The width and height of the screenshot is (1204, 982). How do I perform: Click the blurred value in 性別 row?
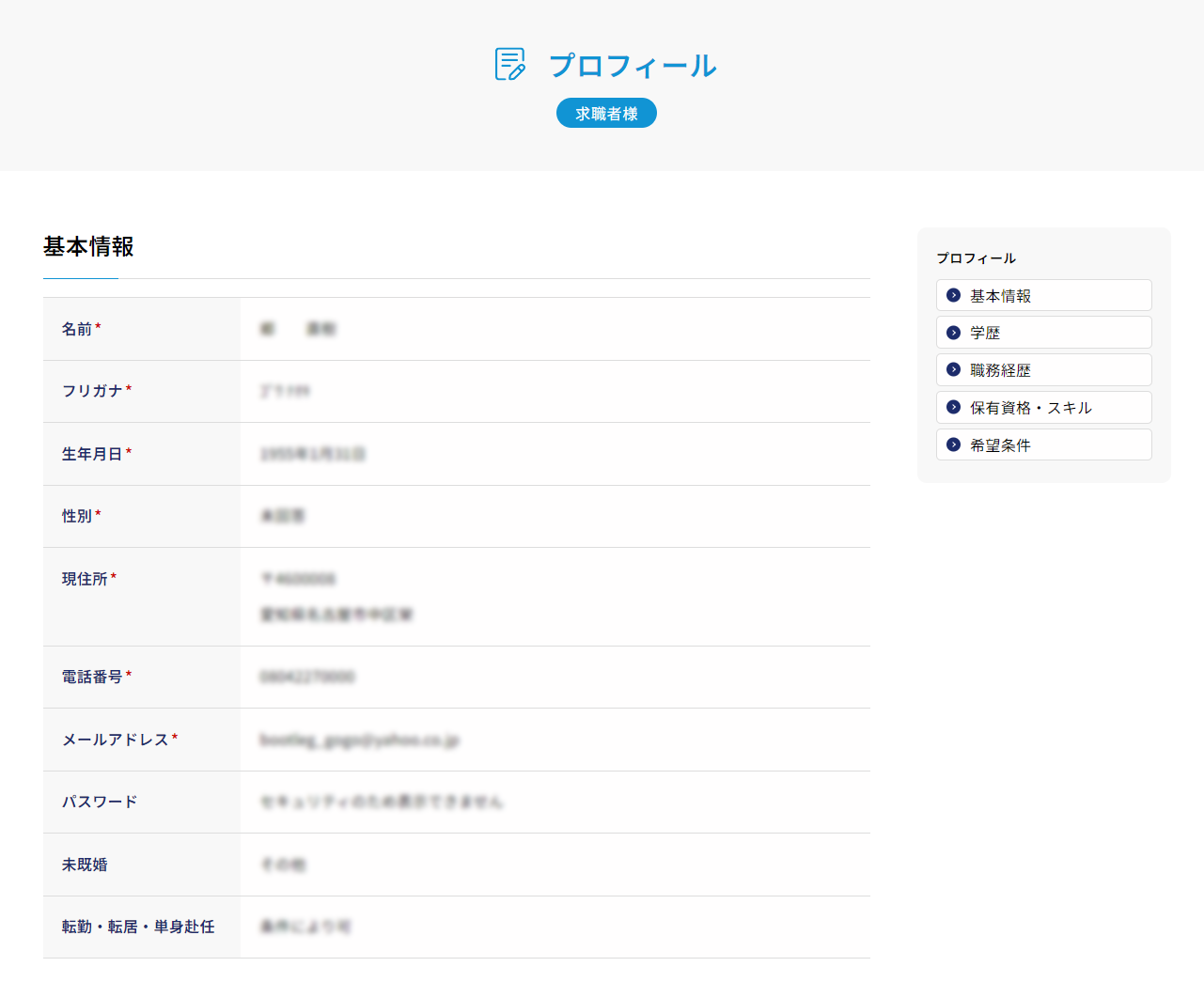(282, 516)
